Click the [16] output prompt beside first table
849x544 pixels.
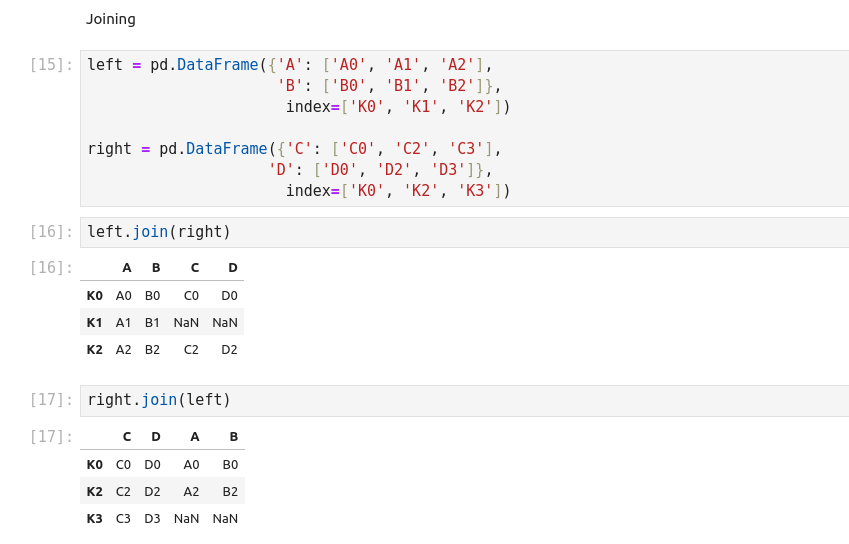(51, 268)
